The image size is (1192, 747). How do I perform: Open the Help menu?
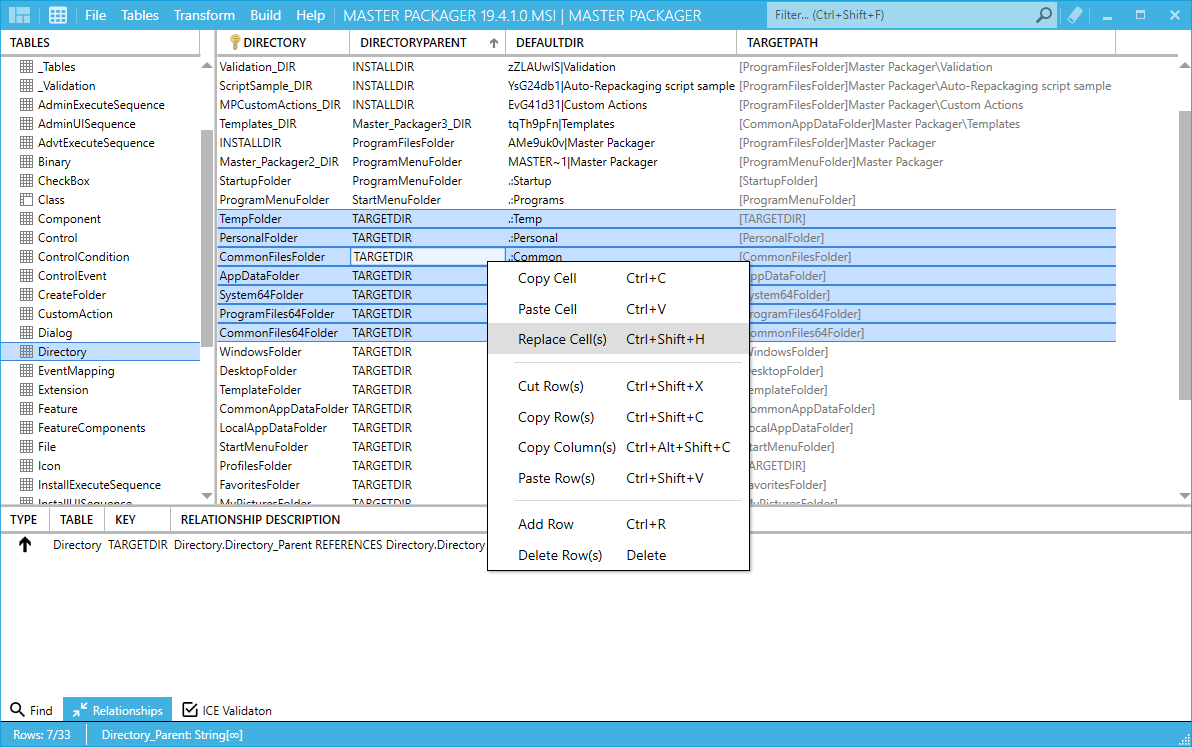point(310,15)
